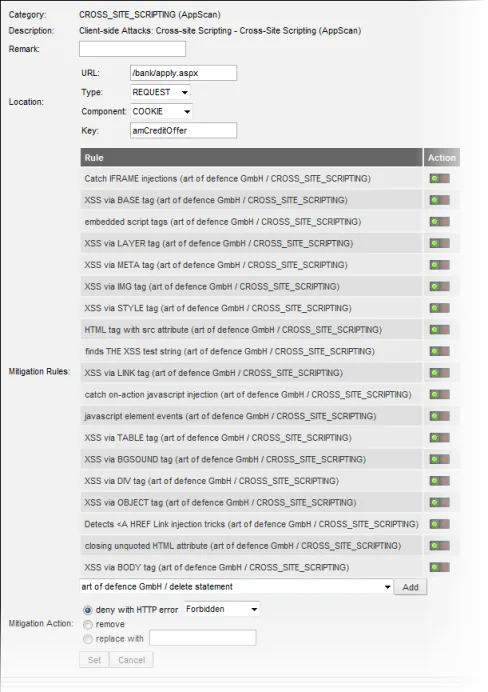Viewport: 488px width, 692px height.
Task: Click the Mitigation Action label
Action: tap(41, 624)
